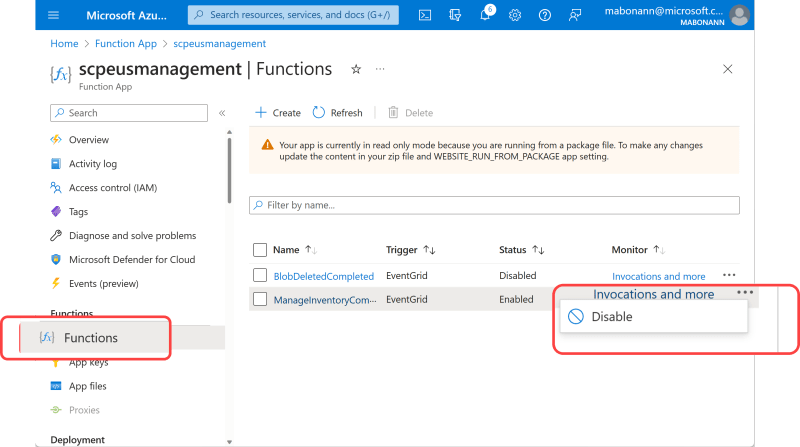Open the ManageInventoryCom... function link

coord(324,300)
